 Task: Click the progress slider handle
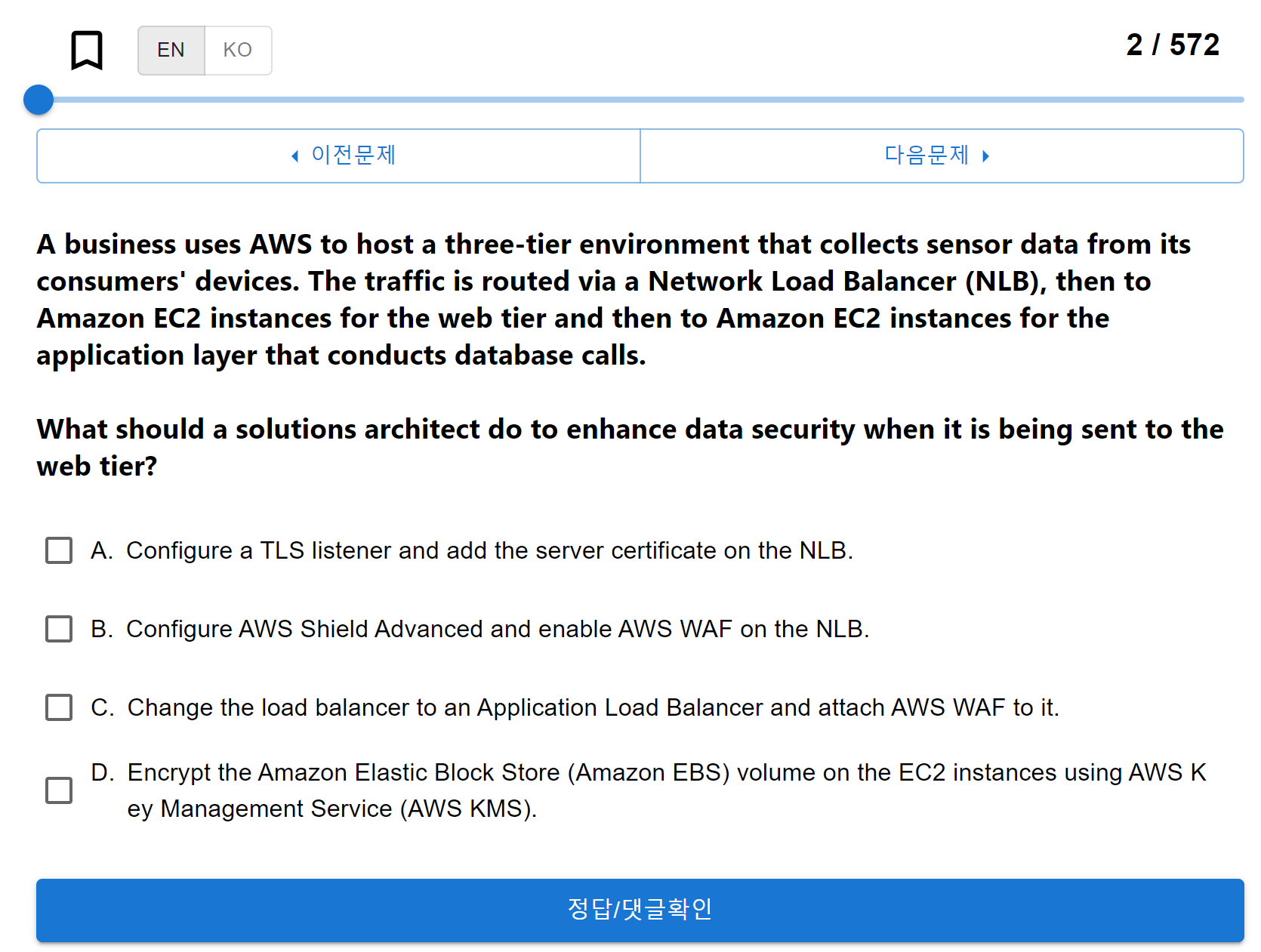point(39,100)
